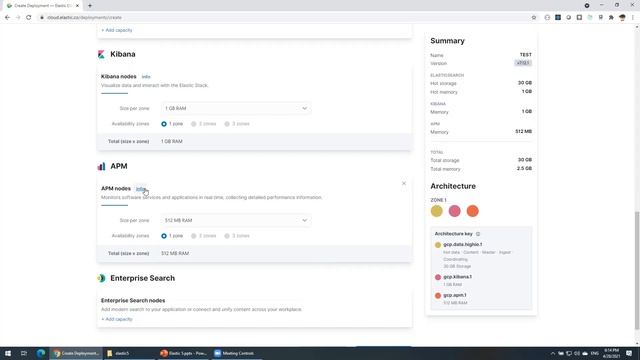
Task: Remove the APM nodes with X
Action: (404, 184)
